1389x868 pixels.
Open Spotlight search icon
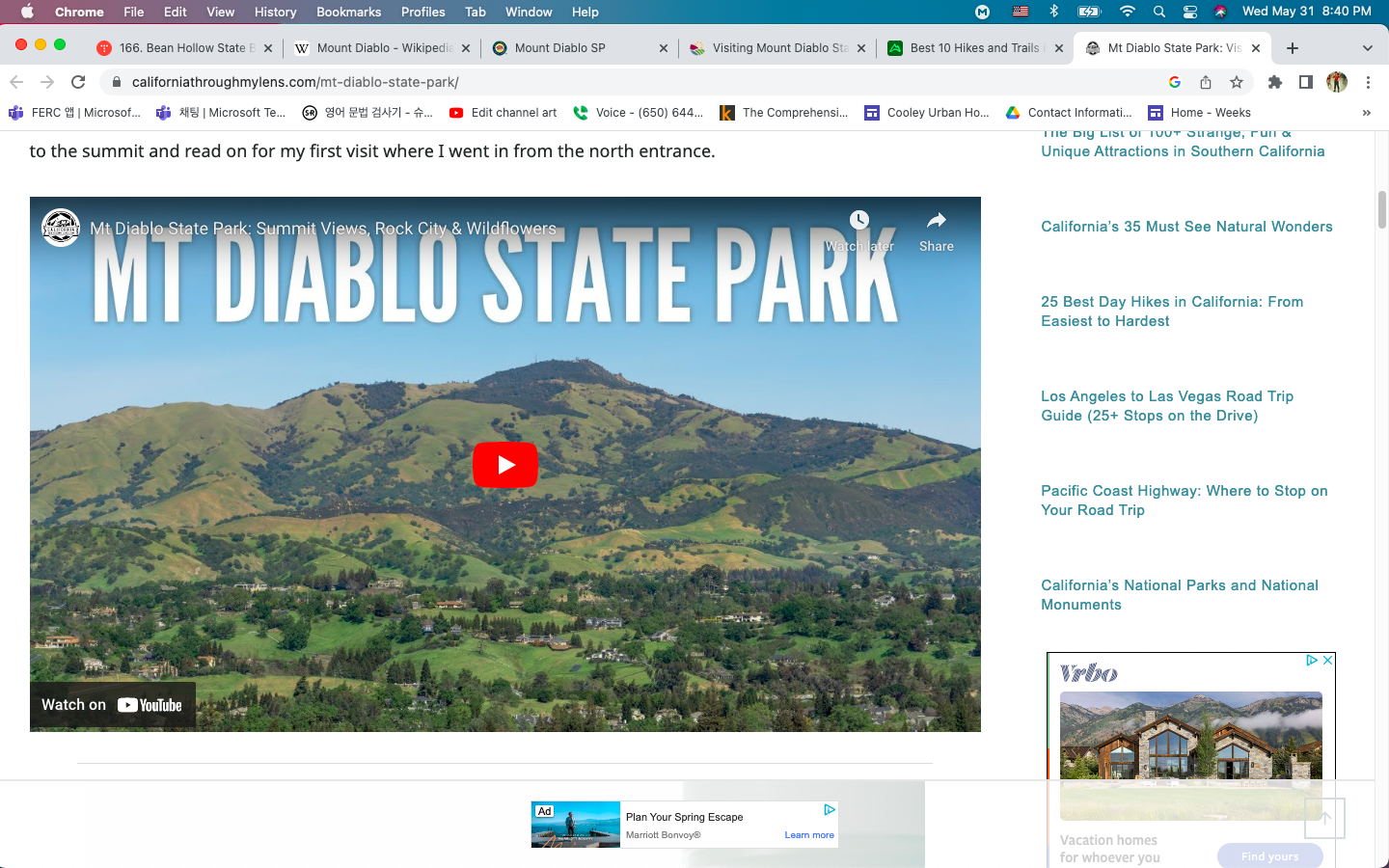click(x=1158, y=12)
